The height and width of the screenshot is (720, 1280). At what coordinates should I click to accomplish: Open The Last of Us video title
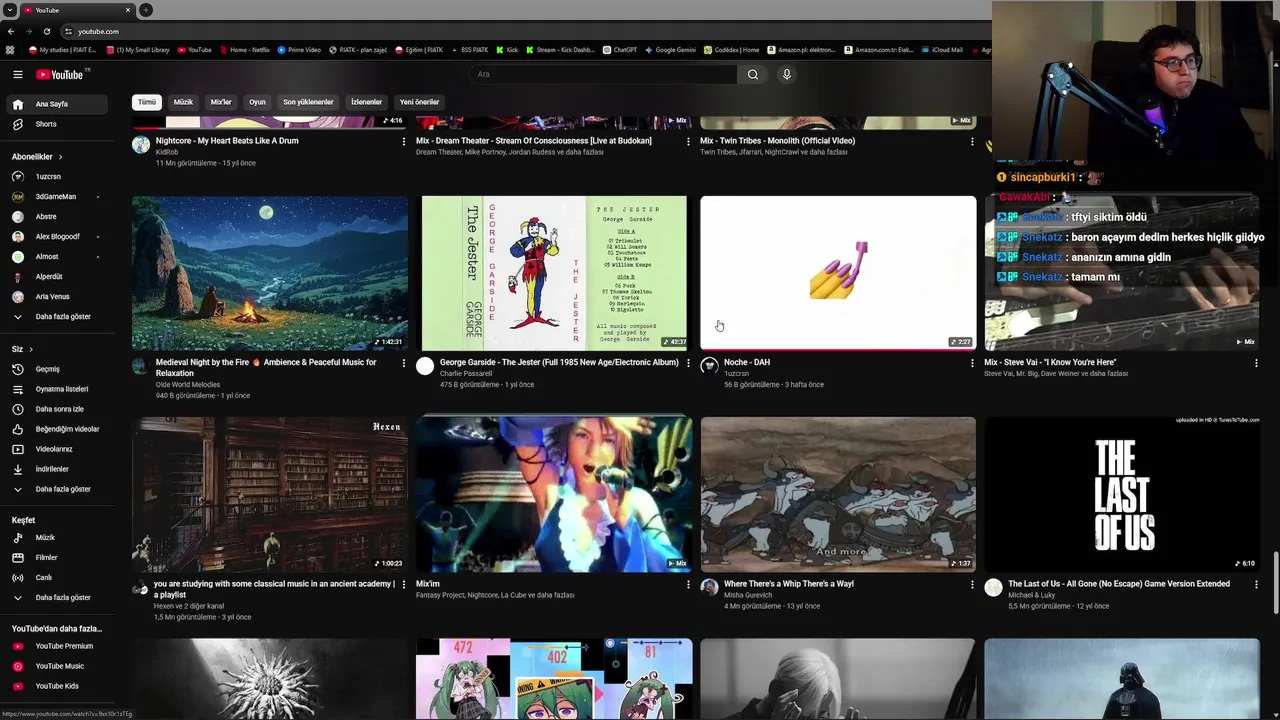pos(1119,584)
